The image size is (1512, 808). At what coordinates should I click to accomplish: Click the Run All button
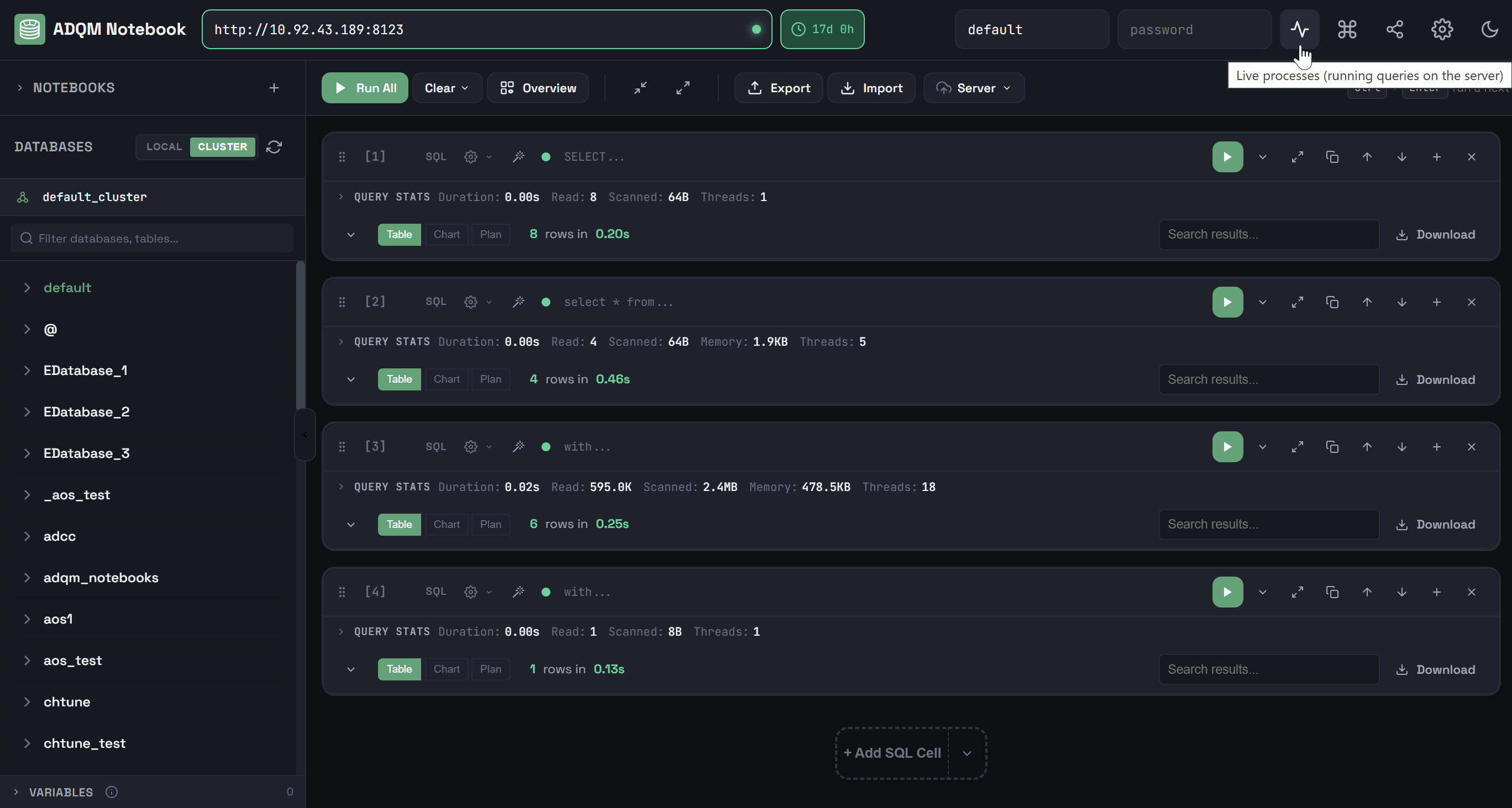pyautogui.click(x=365, y=88)
